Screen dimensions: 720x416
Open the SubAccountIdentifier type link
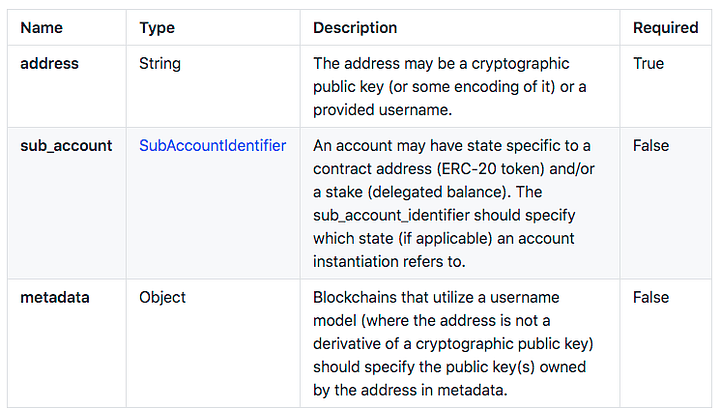(212, 146)
